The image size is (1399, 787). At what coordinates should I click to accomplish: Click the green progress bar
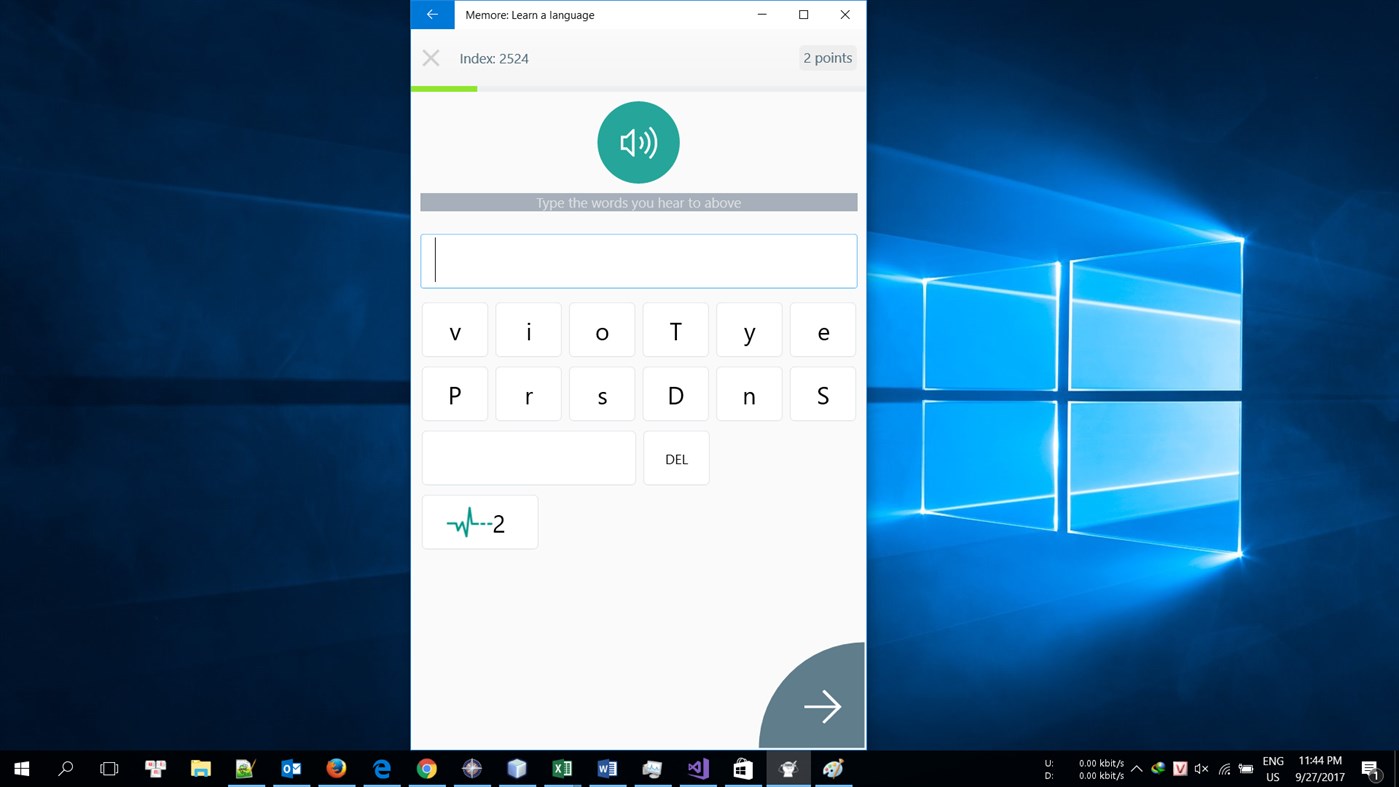[443, 88]
